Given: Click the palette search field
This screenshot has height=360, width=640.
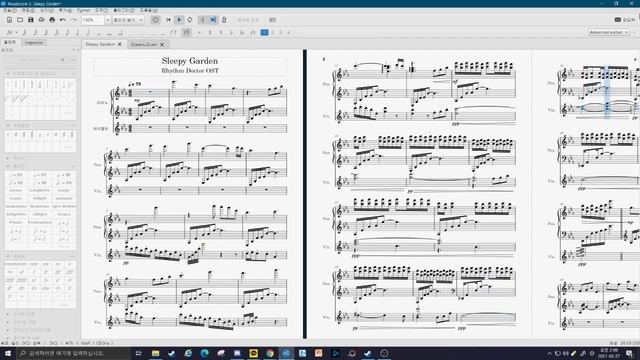Looking at the screenshot, I should click(30, 60).
